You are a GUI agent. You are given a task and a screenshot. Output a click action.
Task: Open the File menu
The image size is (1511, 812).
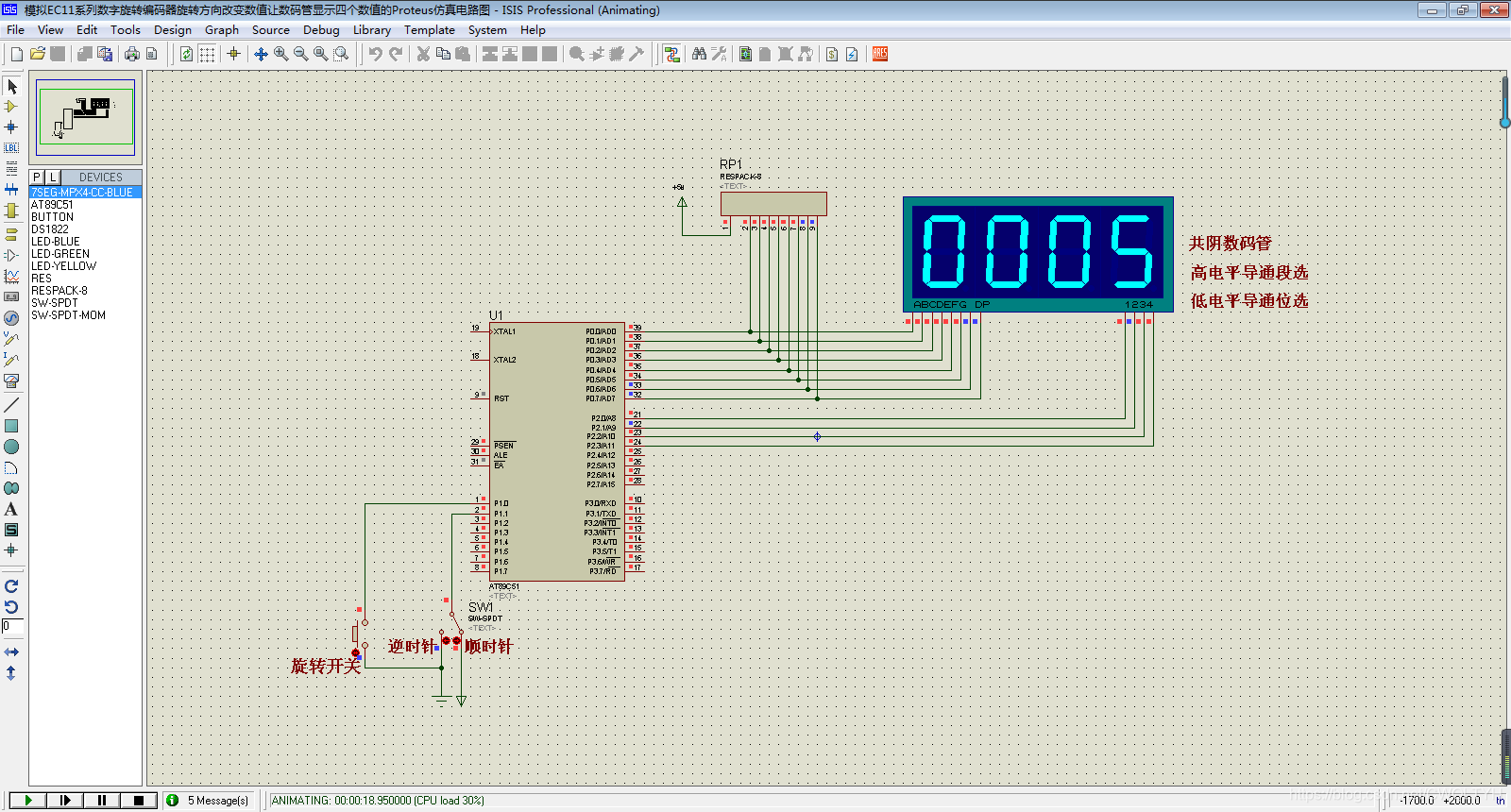(16, 30)
